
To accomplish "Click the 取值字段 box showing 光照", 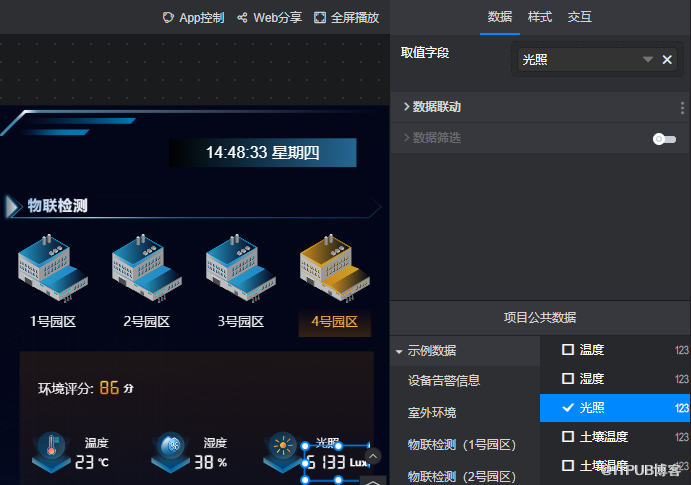I will (597, 59).
